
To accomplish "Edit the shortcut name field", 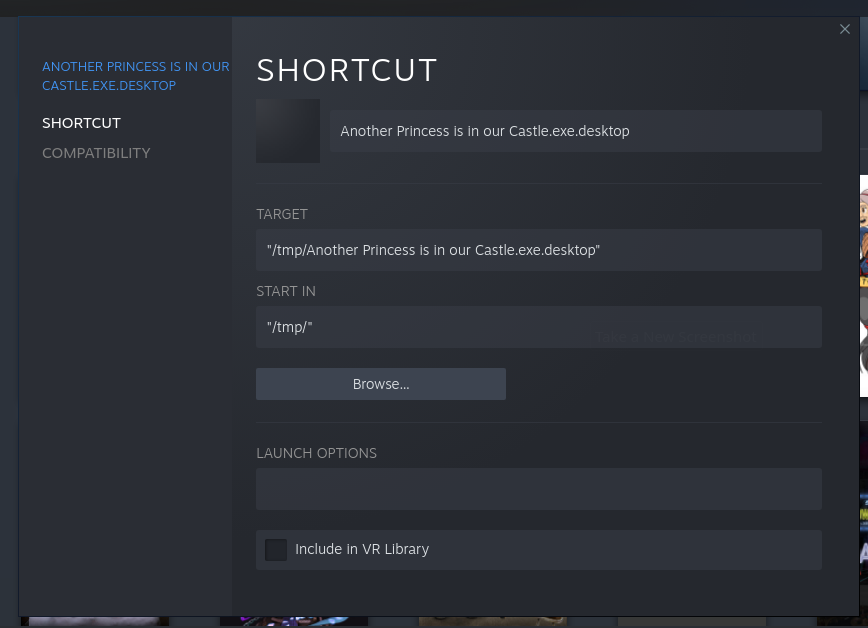I will pyautogui.click(x=576, y=131).
